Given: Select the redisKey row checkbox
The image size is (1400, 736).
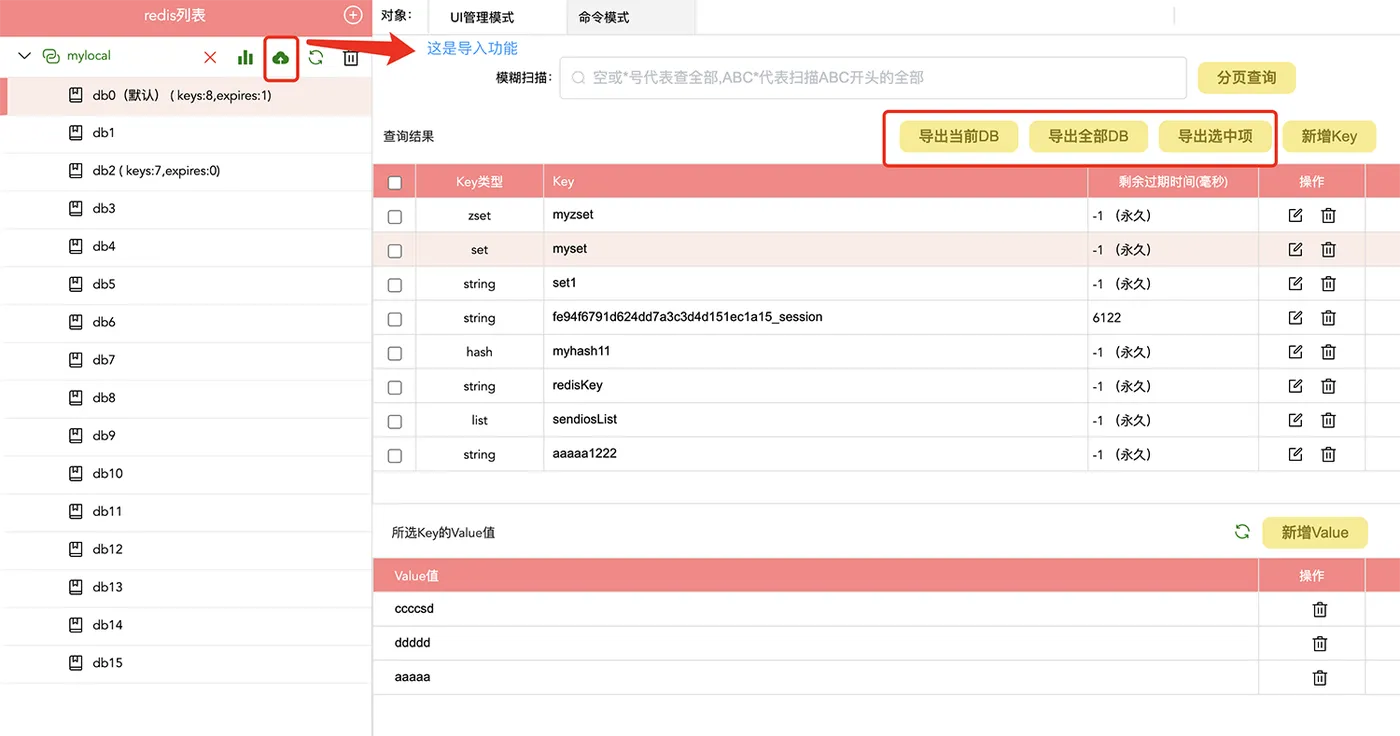Looking at the screenshot, I should click(395, 387).
